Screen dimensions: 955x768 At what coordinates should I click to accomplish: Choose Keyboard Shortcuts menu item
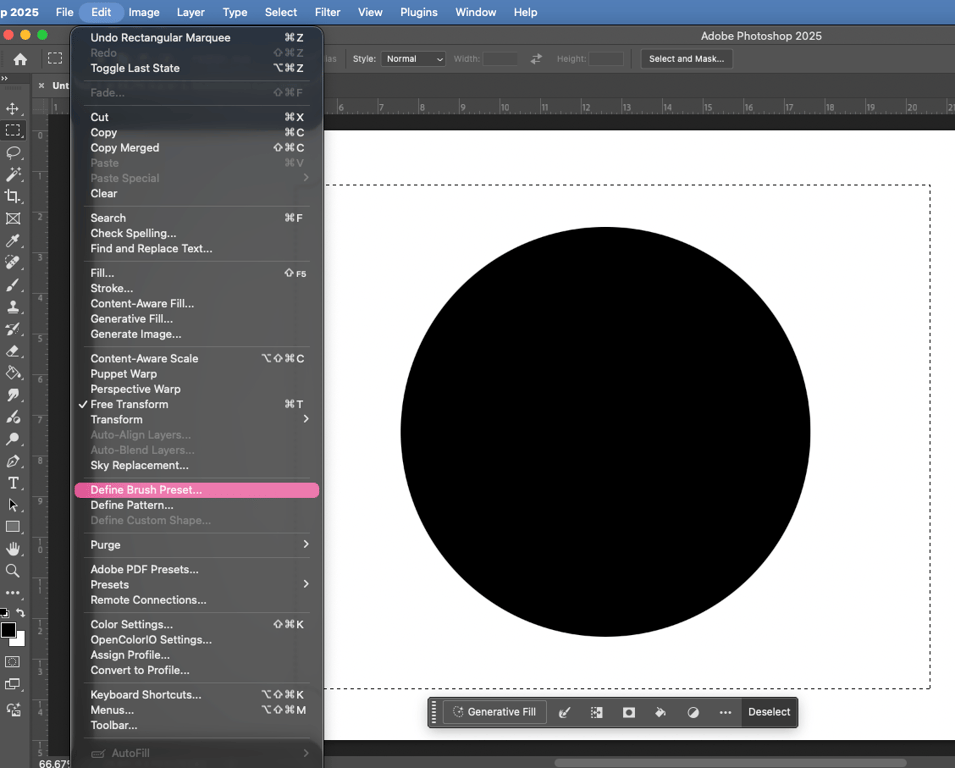tap(196, 695)
